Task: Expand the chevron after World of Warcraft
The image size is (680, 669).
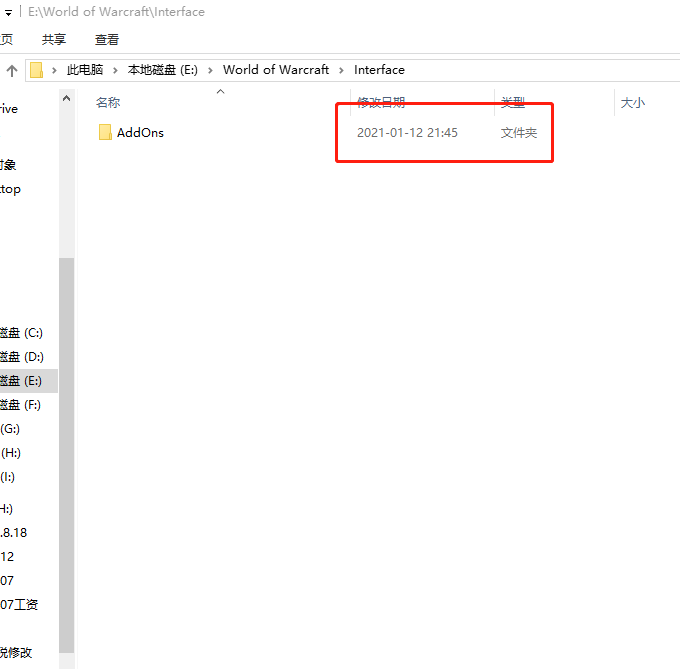Action: point(341,70)
